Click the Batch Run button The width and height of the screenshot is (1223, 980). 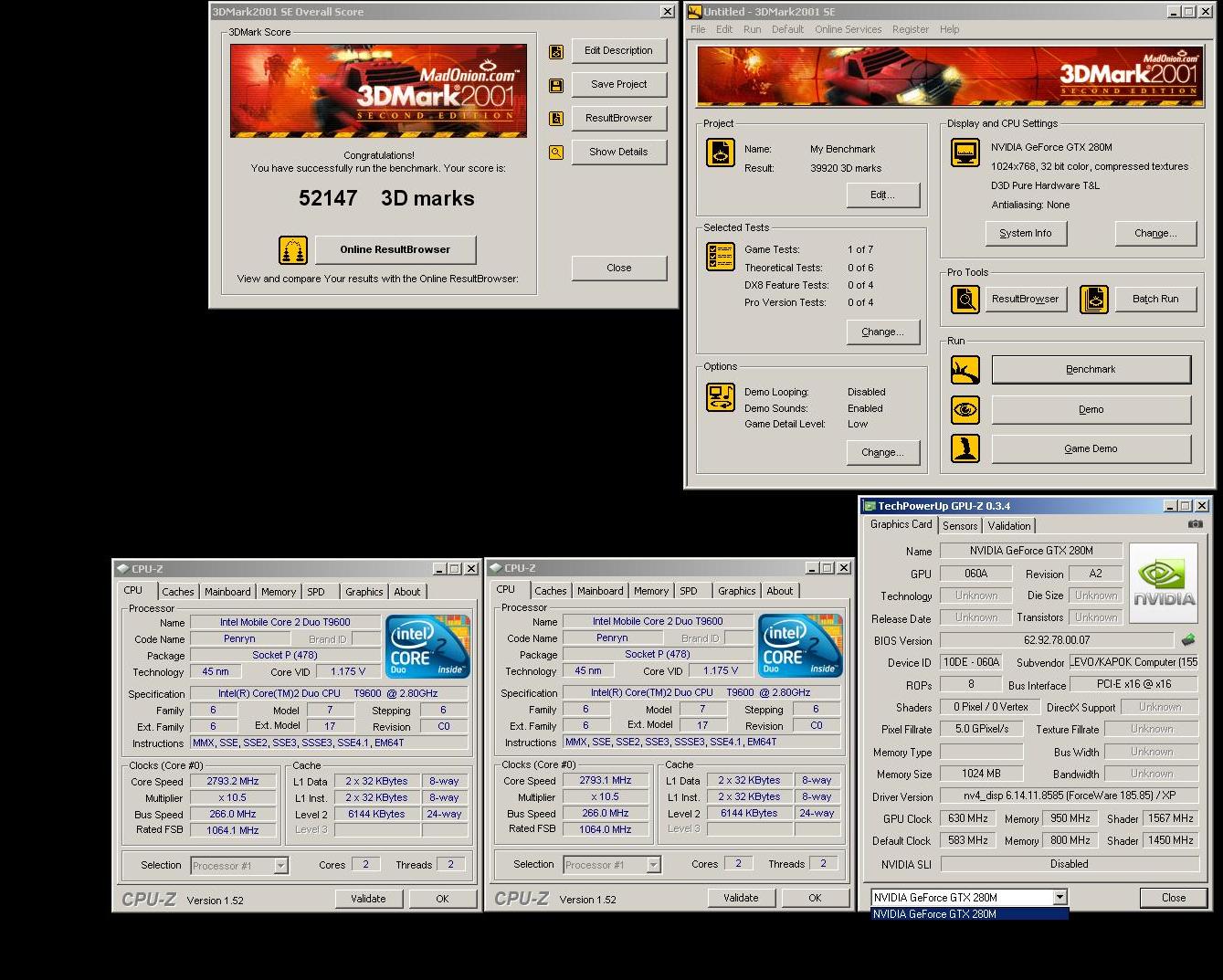(1155, 299)
